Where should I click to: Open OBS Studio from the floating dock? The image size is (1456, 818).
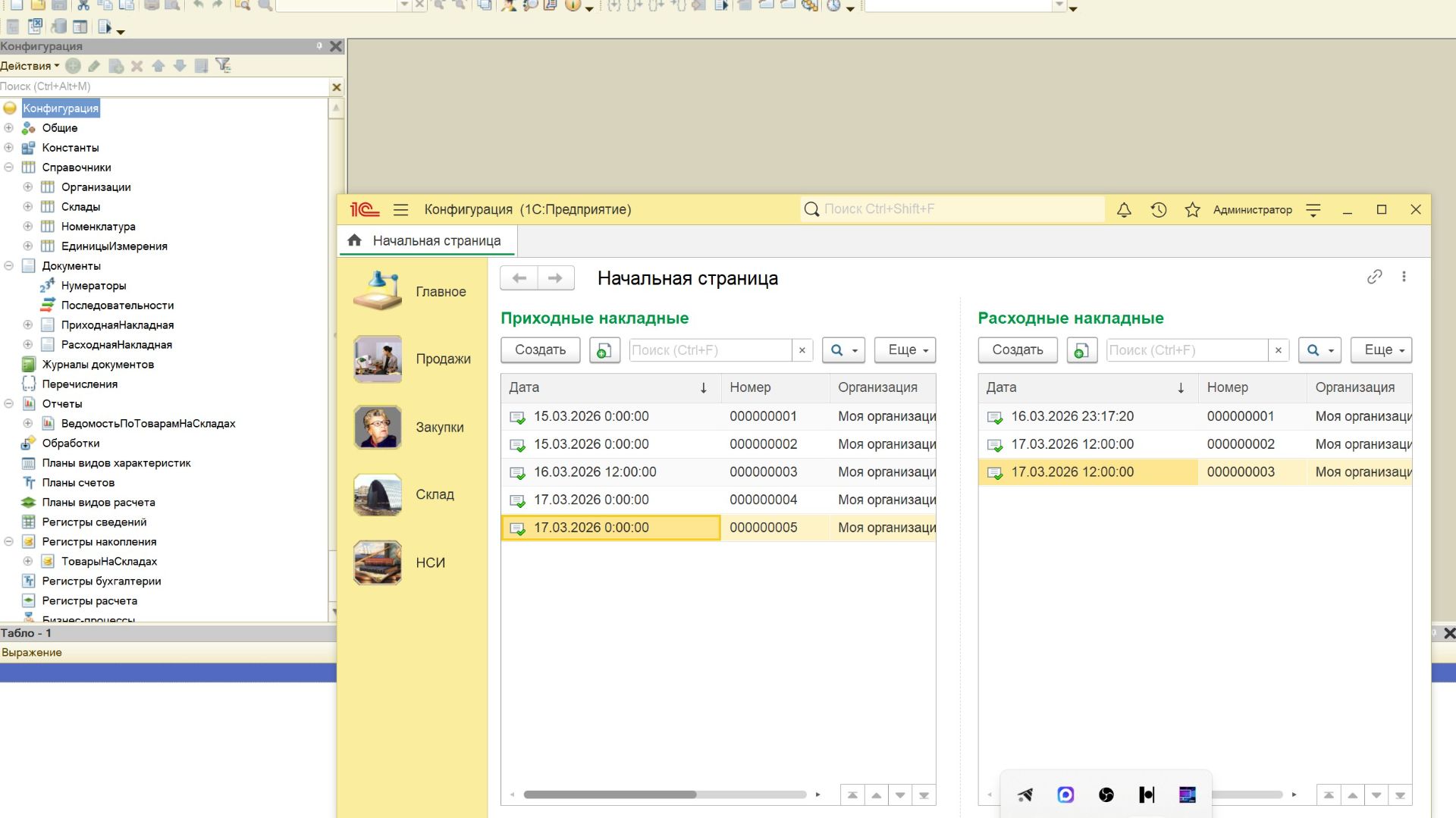pyautogui.click(x=1106, y=794)
